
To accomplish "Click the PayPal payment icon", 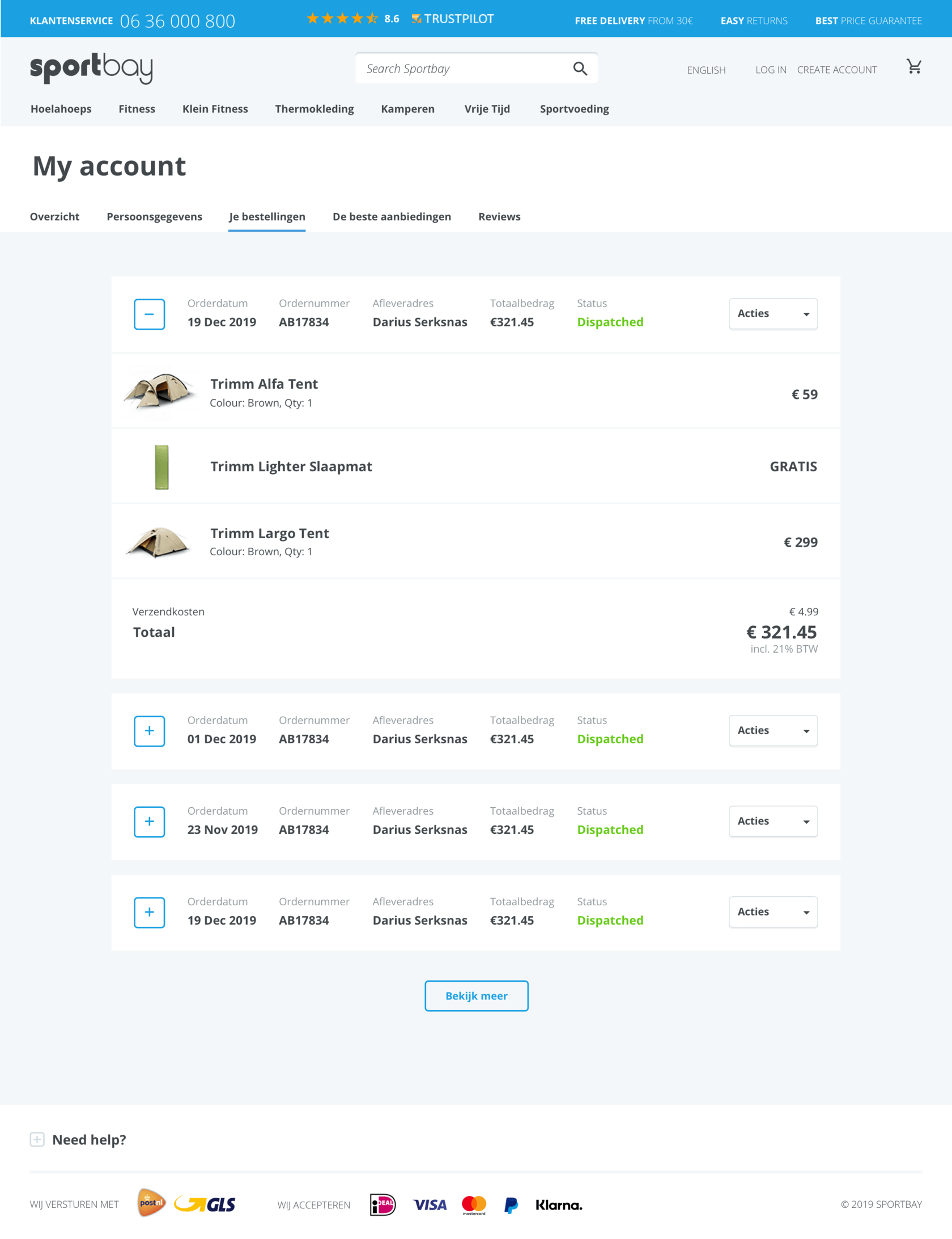I will 511,1205.
